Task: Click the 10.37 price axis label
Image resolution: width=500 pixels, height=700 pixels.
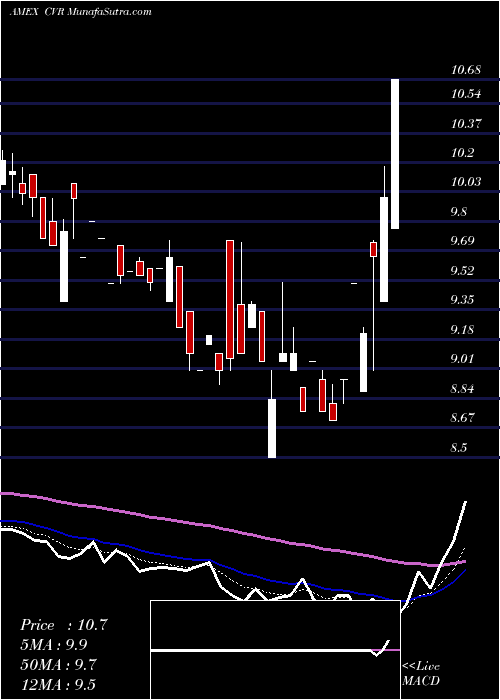Action: (x=466, y=123)
